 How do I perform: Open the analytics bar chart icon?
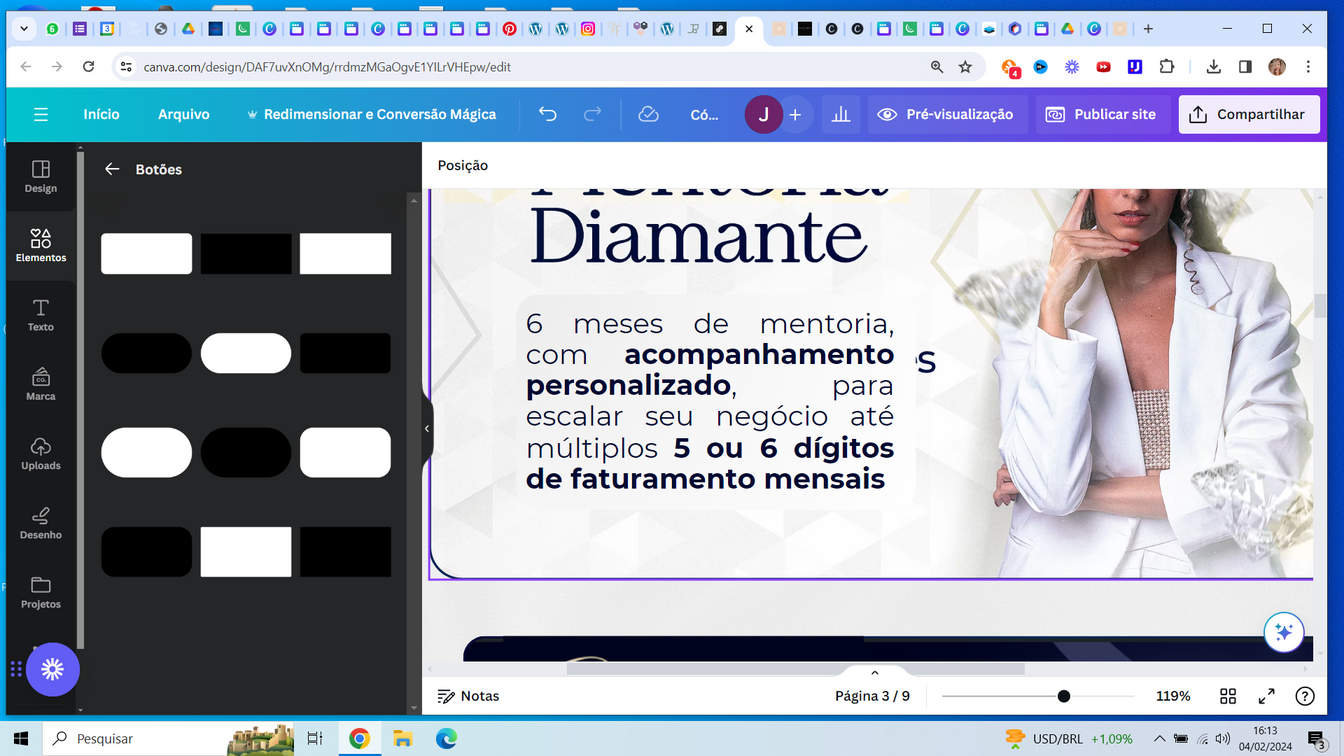coord(841,114)
